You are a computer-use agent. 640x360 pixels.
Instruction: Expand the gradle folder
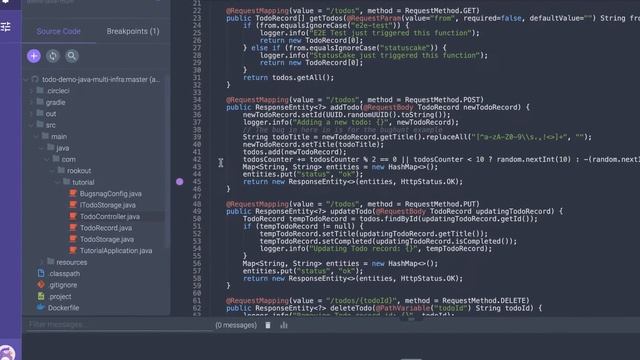(32, 102)
